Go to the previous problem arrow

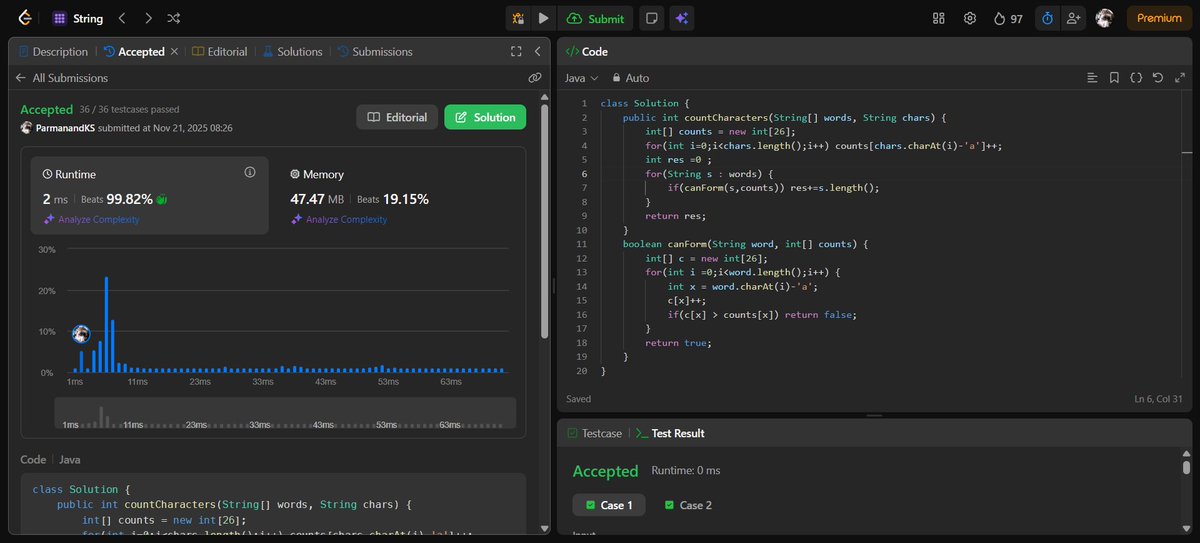pos(122,18)
